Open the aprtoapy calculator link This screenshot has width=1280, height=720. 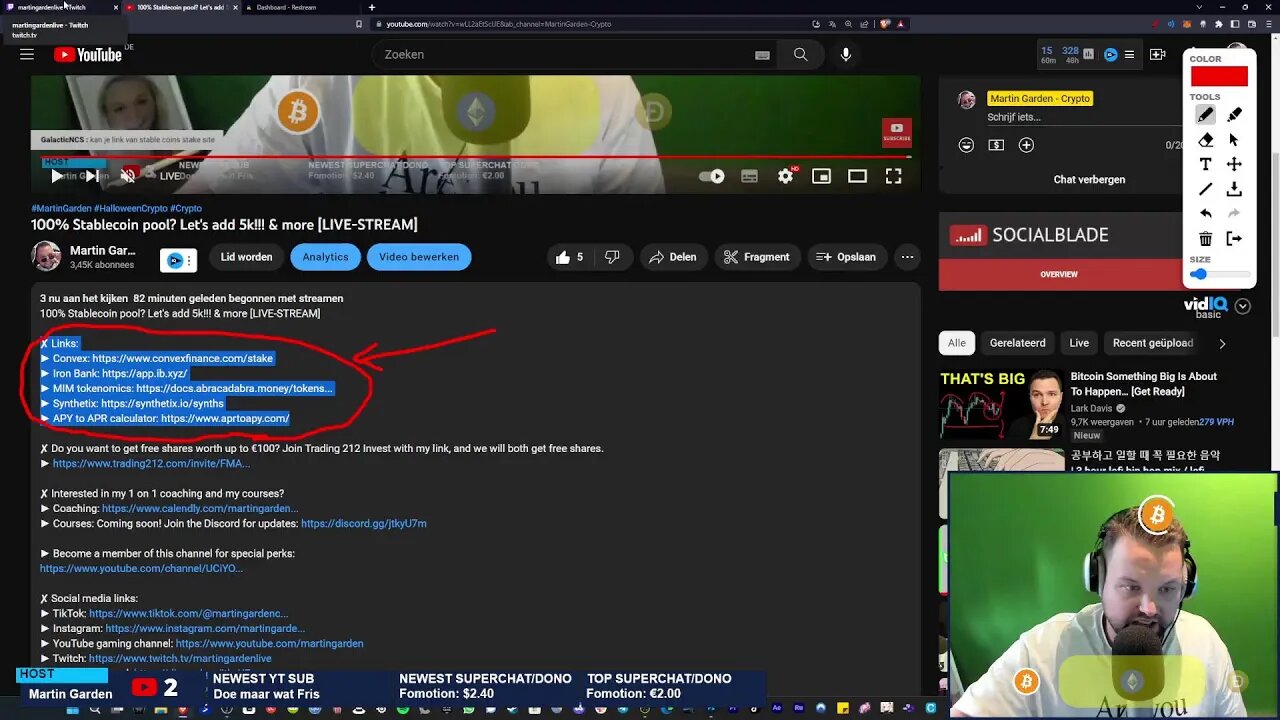tap(225, 418)
